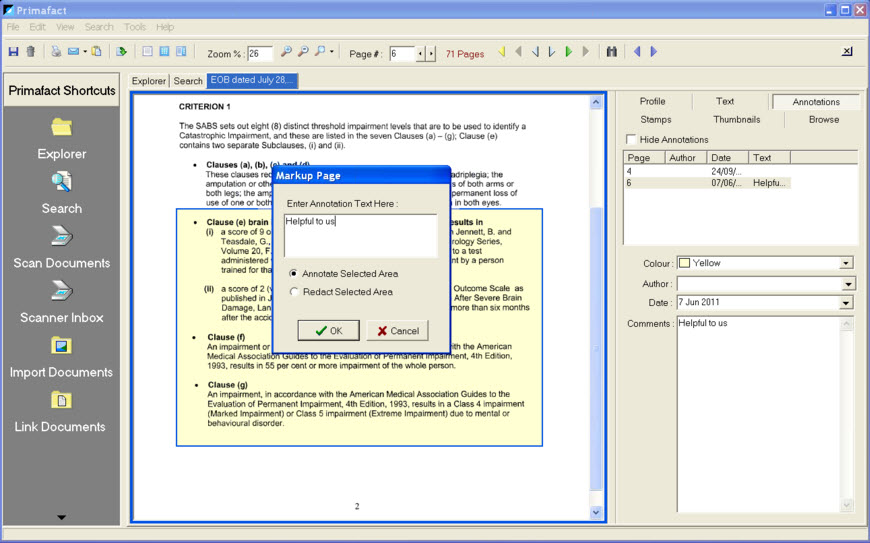
Task: Click the yellow colour swatch
Action: (685, 263)
